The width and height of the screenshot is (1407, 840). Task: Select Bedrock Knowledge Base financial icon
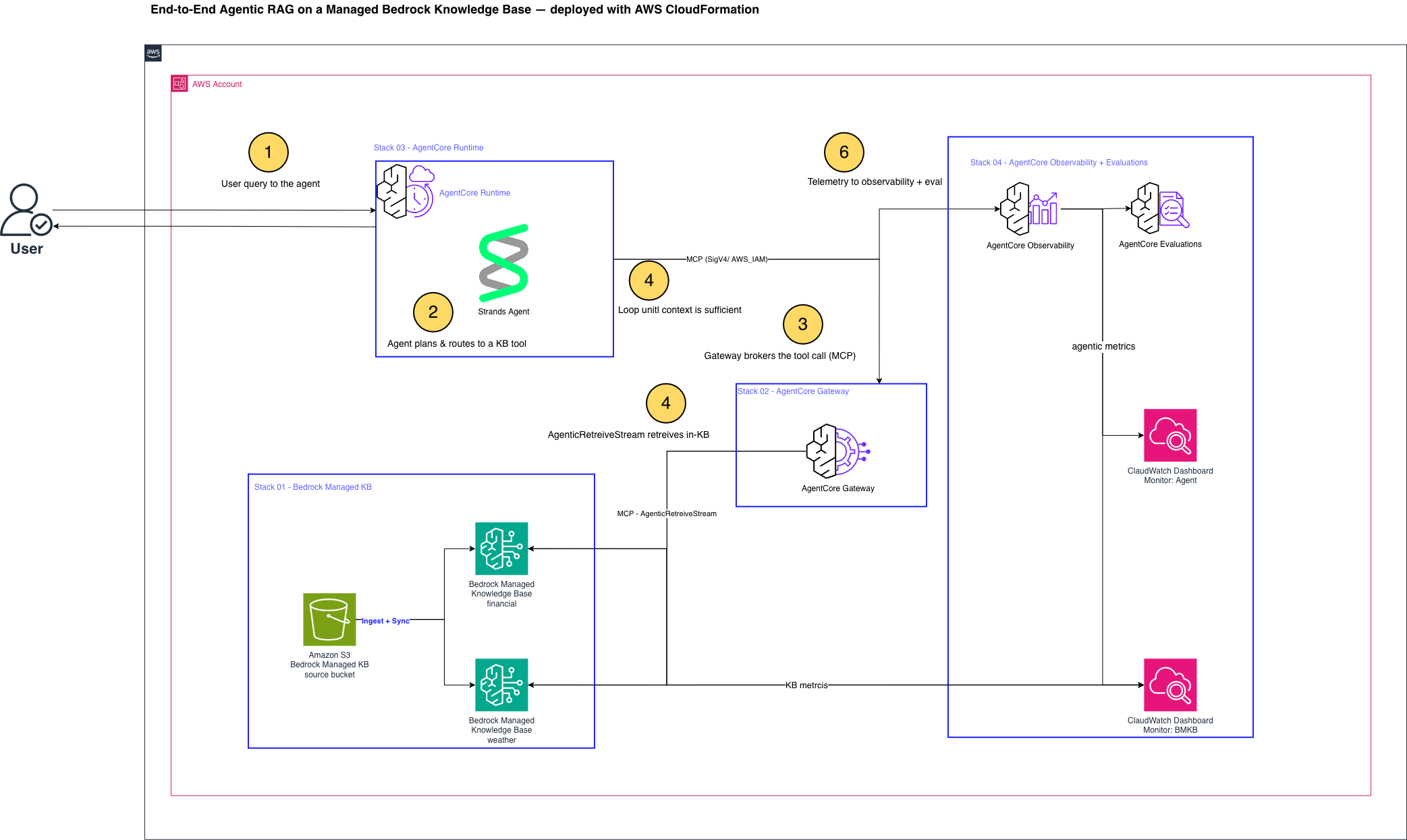pos(501,549)
